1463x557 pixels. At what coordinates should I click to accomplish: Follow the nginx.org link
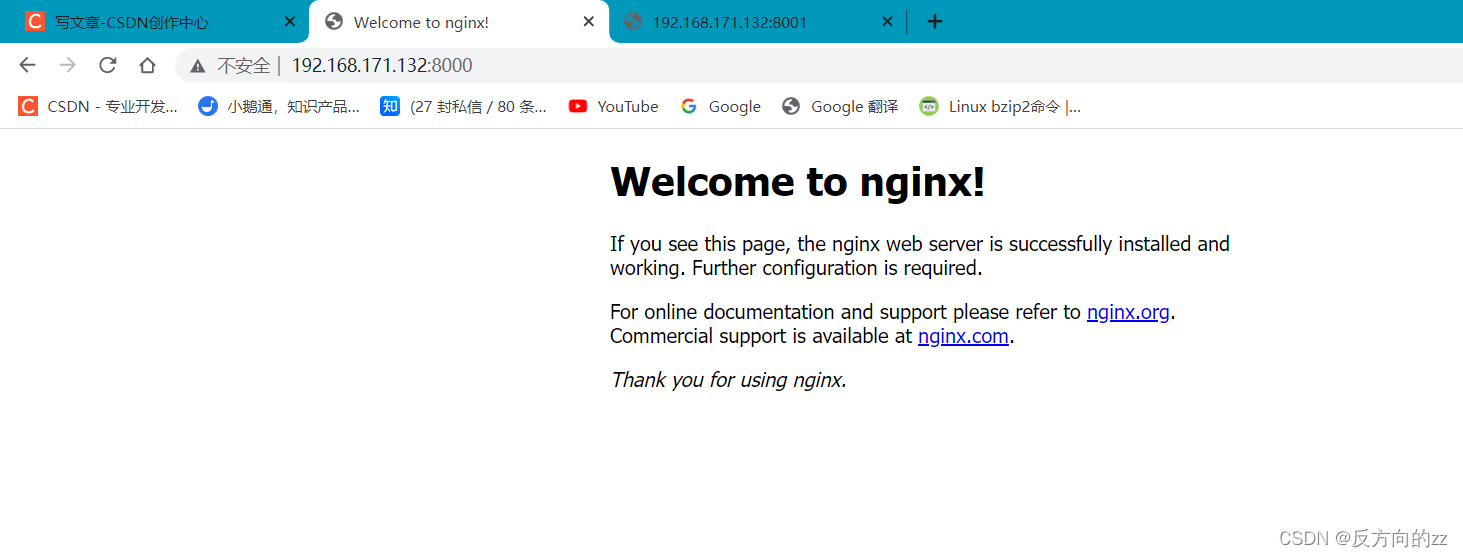coord(1128,312)
